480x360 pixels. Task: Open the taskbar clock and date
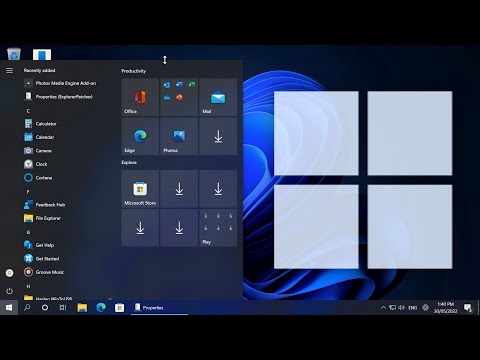pos(445,308)
